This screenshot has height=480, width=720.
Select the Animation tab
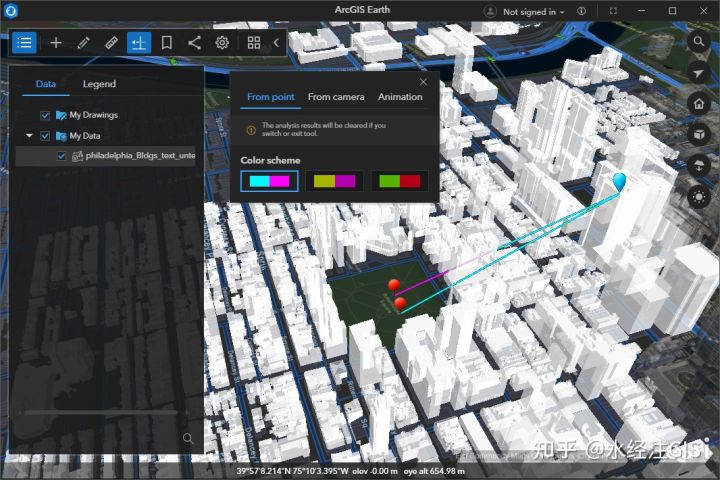point(400,97)
